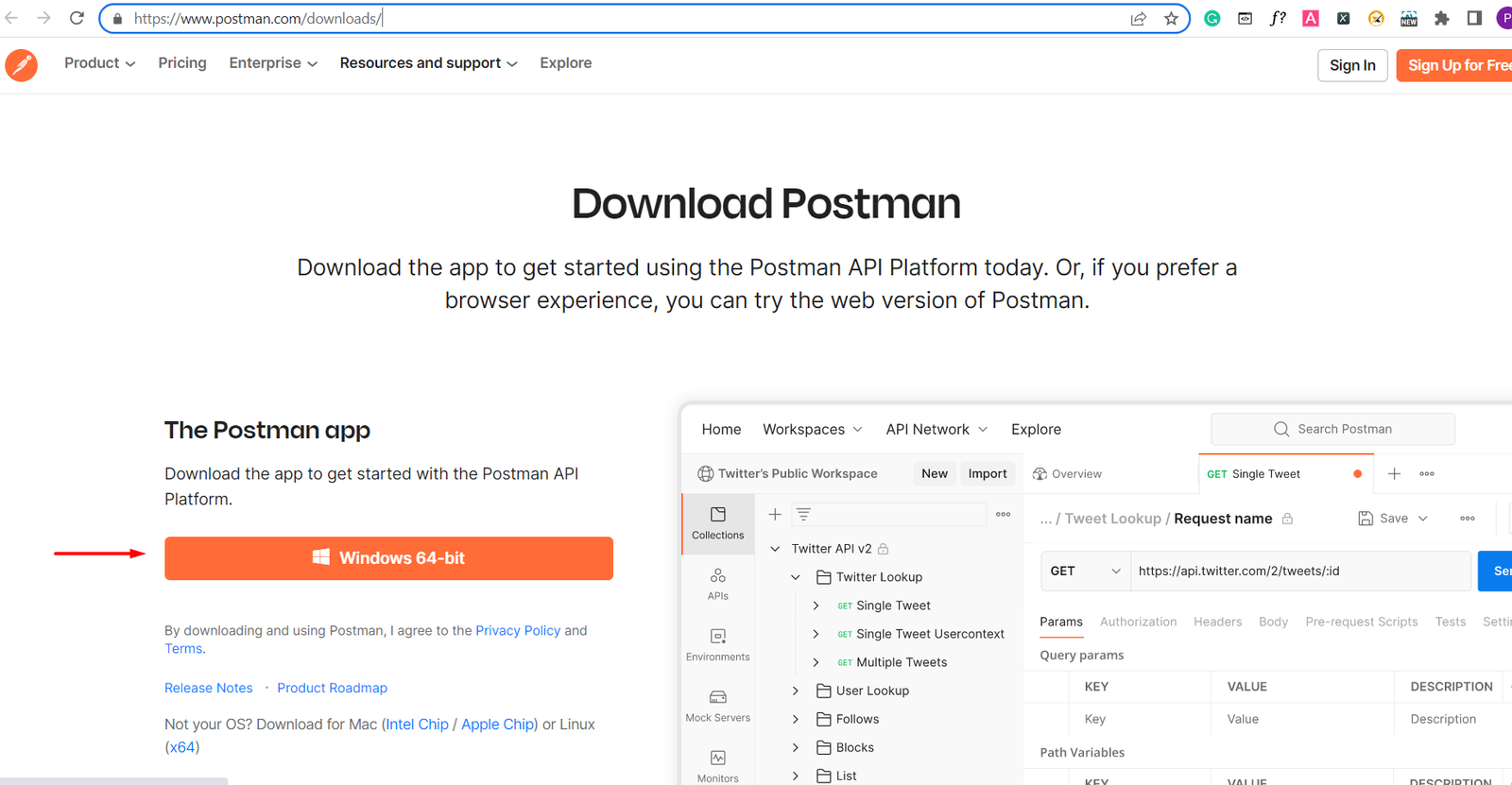Open the Pre-request Scripts tab

1361,622
